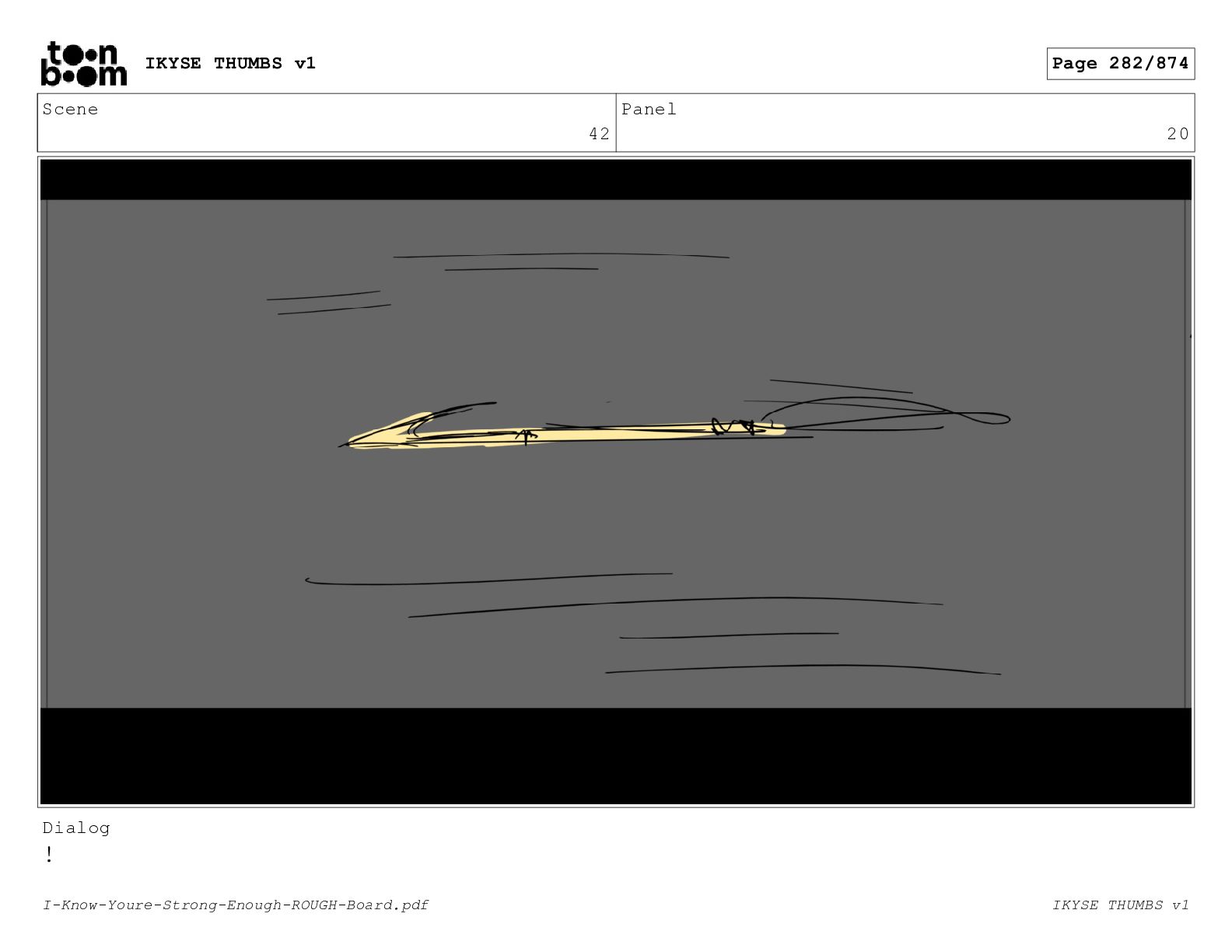
Task: Click the storyboard panel sketch of the arrow
Action: pos(616,481)
